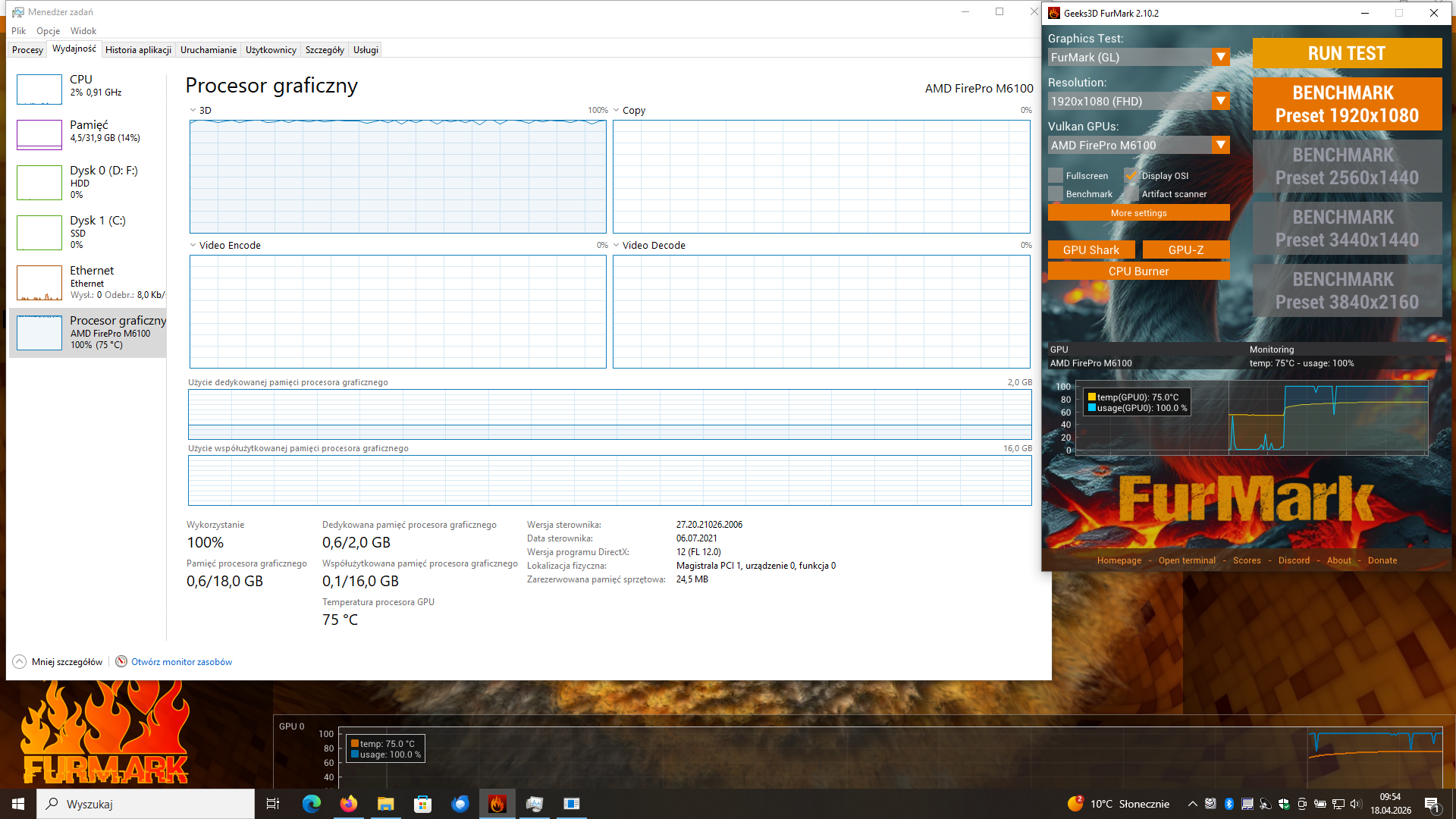Change the Video Decode graph selector
The height and width of the screenshot is (819, 1456).
tap(649, 245)
